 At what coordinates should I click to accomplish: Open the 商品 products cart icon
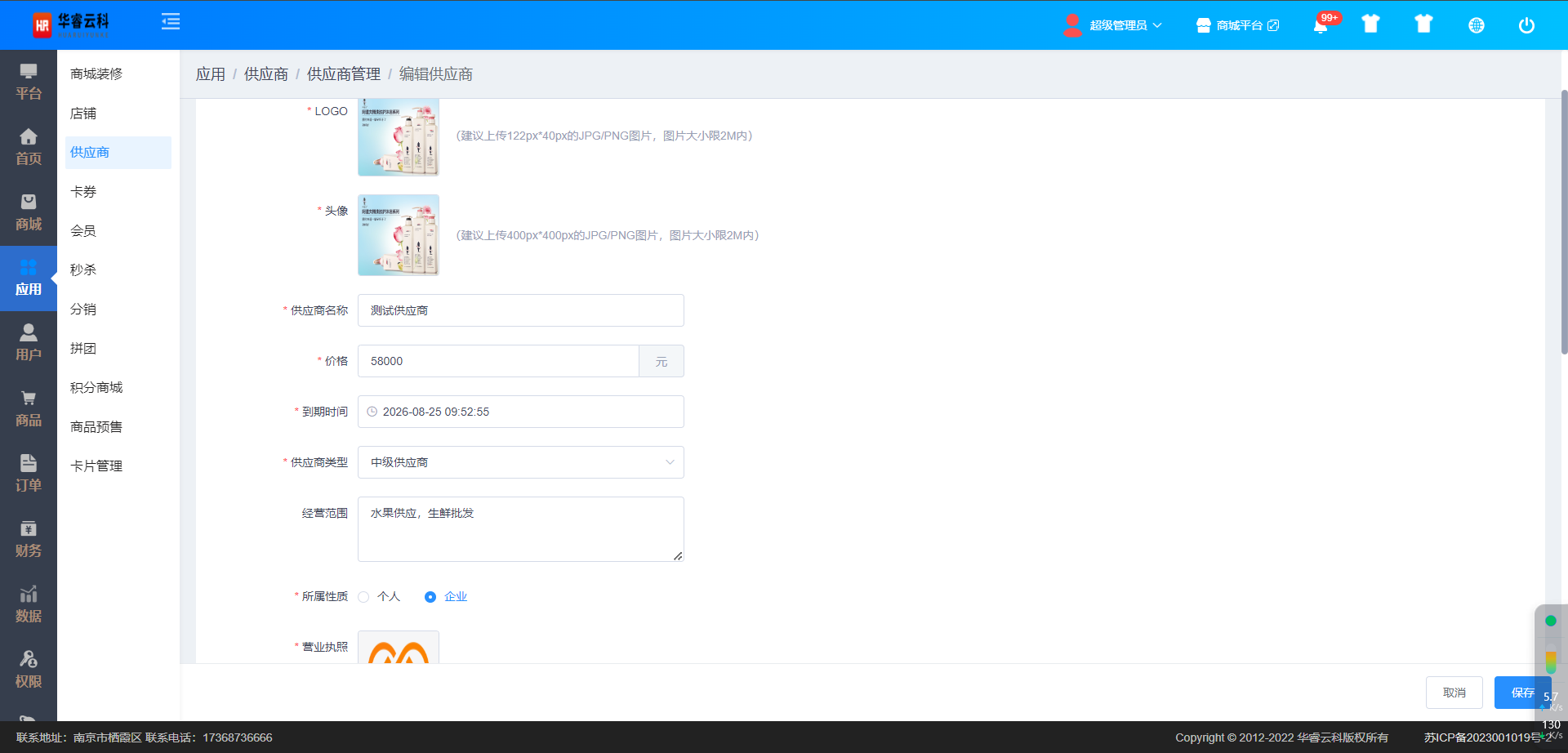click(29, 408)
